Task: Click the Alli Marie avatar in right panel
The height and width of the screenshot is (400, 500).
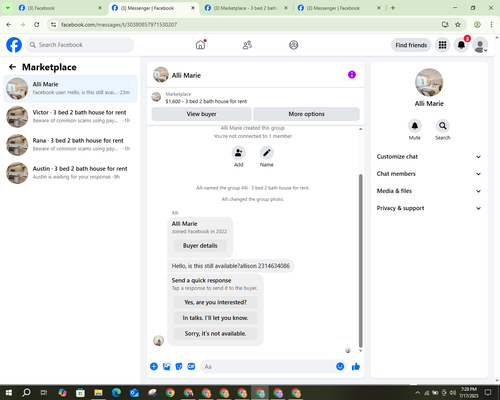Action: click(429, 83)
